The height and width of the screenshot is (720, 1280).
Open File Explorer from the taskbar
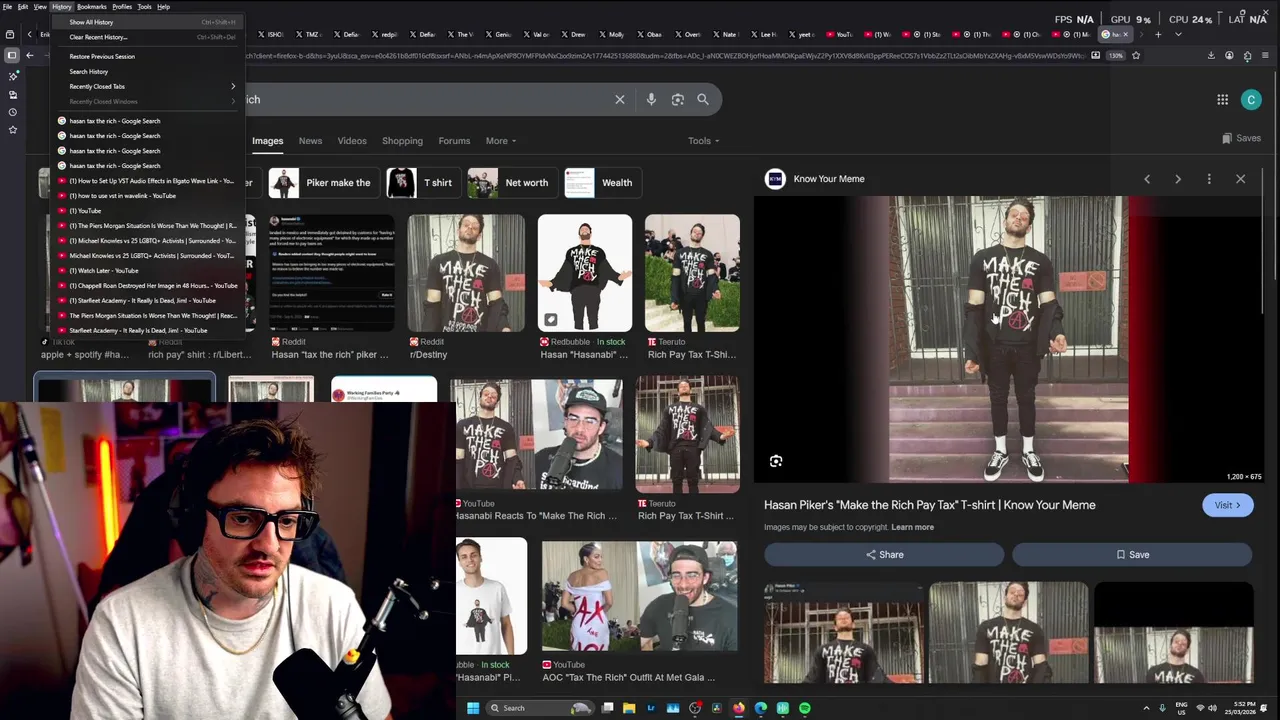629,708
